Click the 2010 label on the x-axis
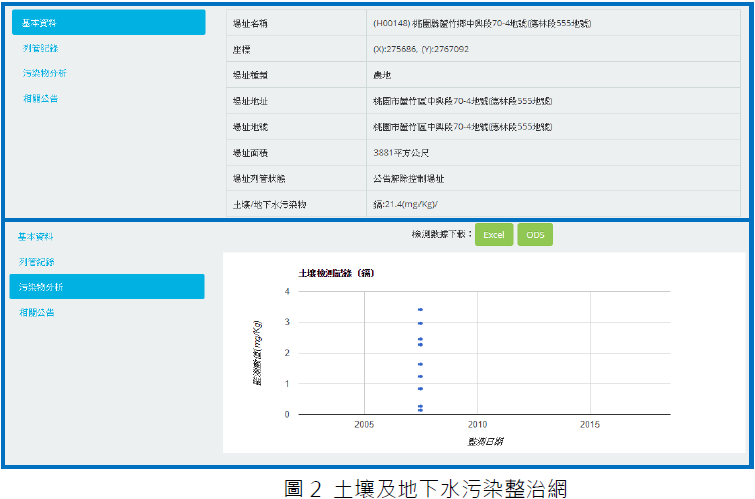 click(x=477, y=424)
